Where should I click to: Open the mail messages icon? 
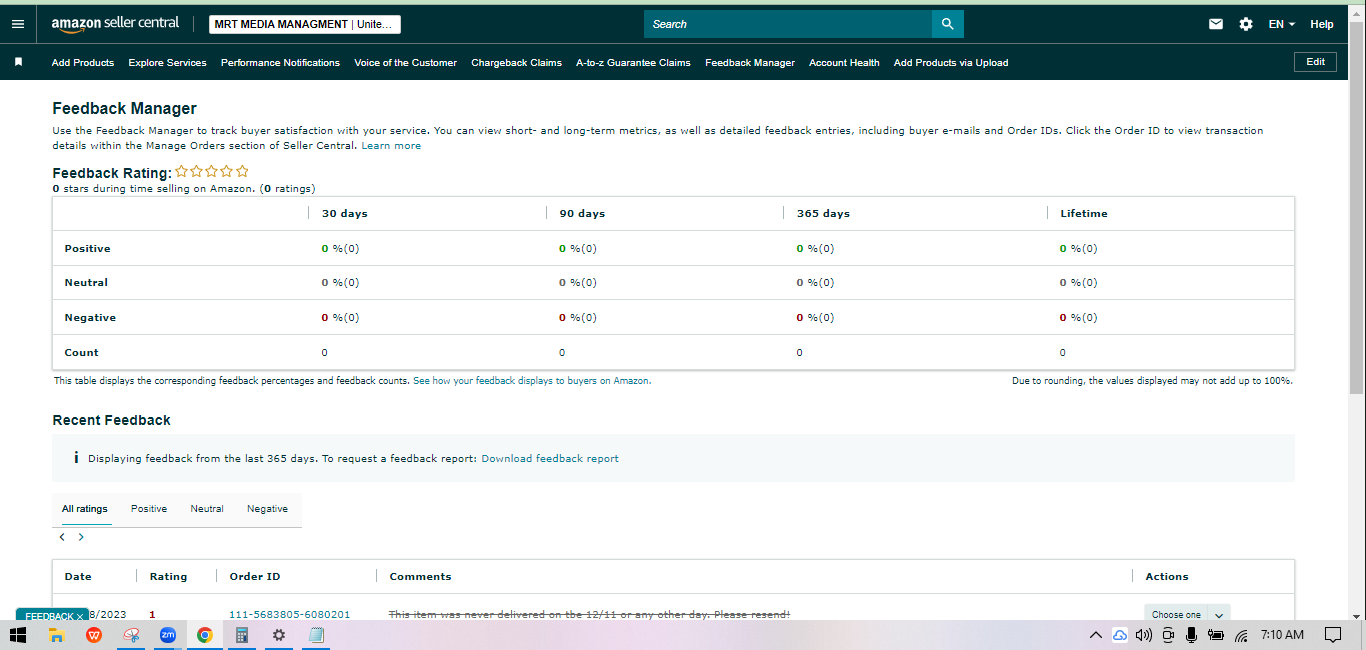1216,24
